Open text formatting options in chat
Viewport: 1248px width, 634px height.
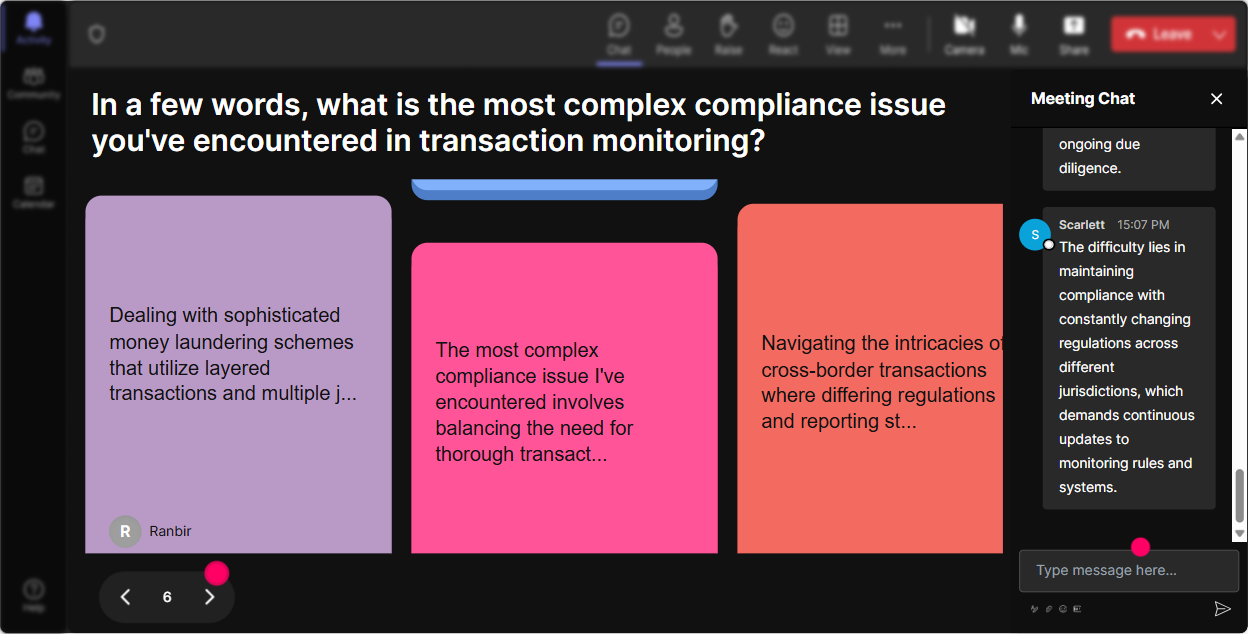click(x=1034, y=608)
